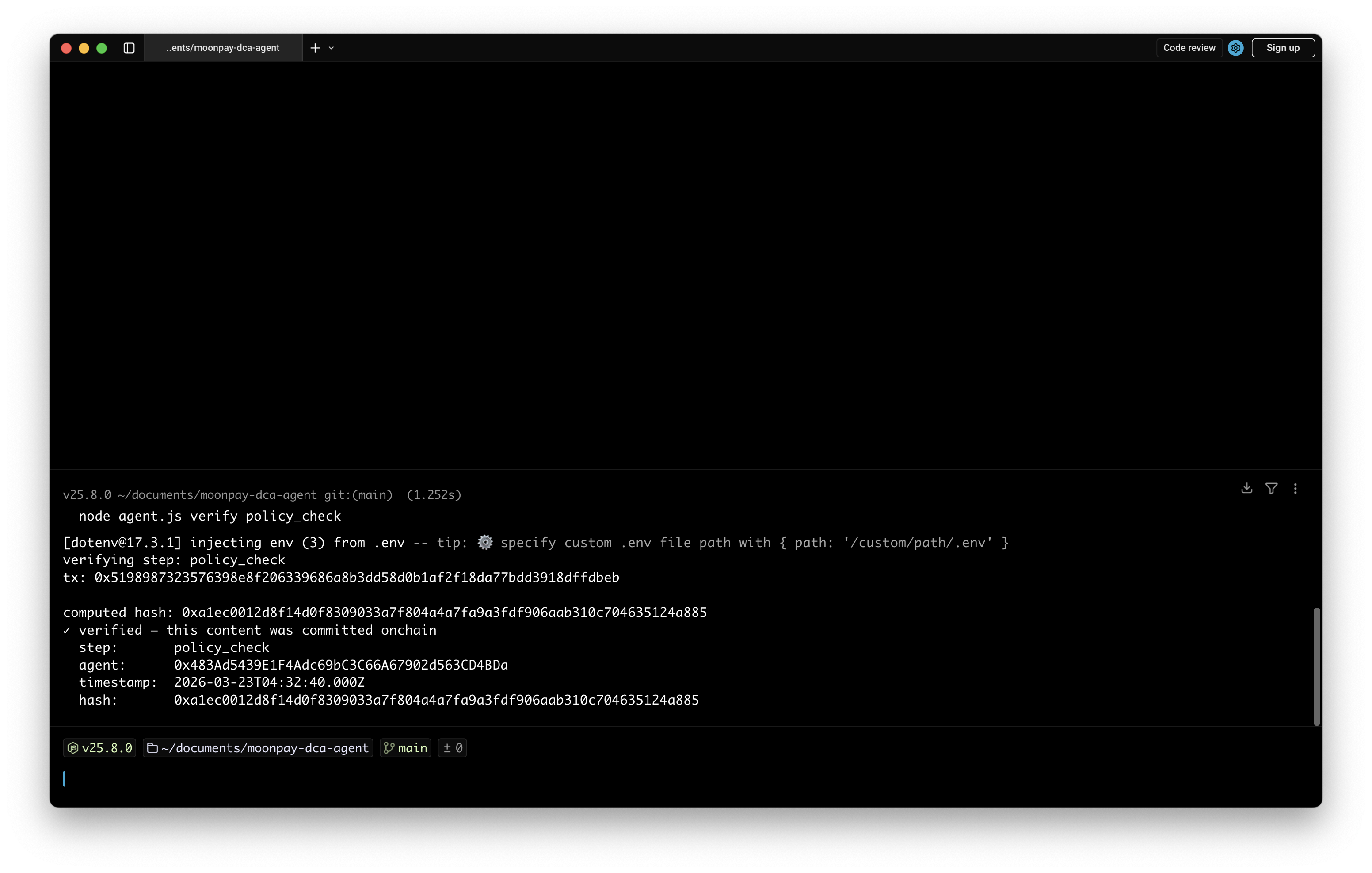Image resolution: width=1372 pixels, height=873 pixels.
Task: Click the dotenv injecting env line
Action: click(x=536, y=542)
